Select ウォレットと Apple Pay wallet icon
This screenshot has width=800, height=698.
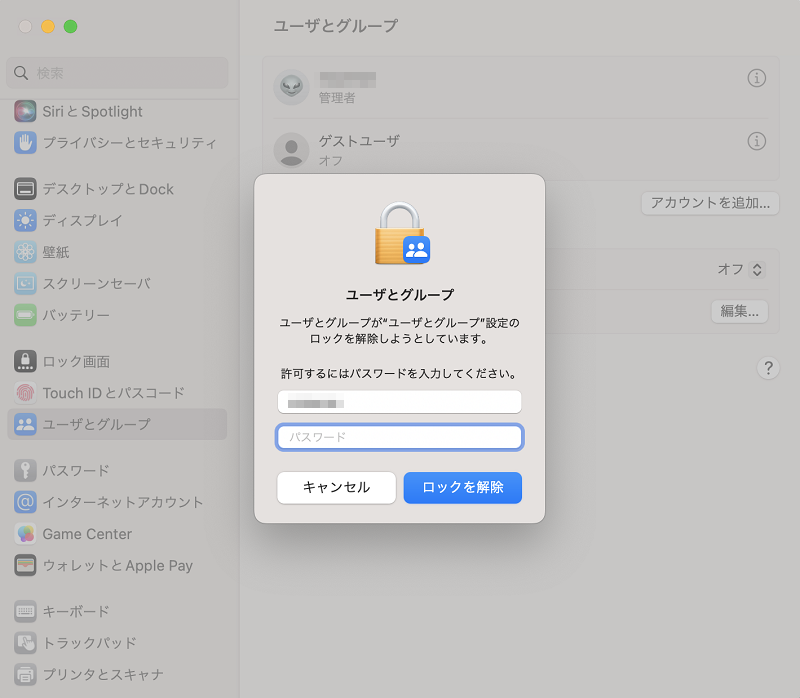25,565
